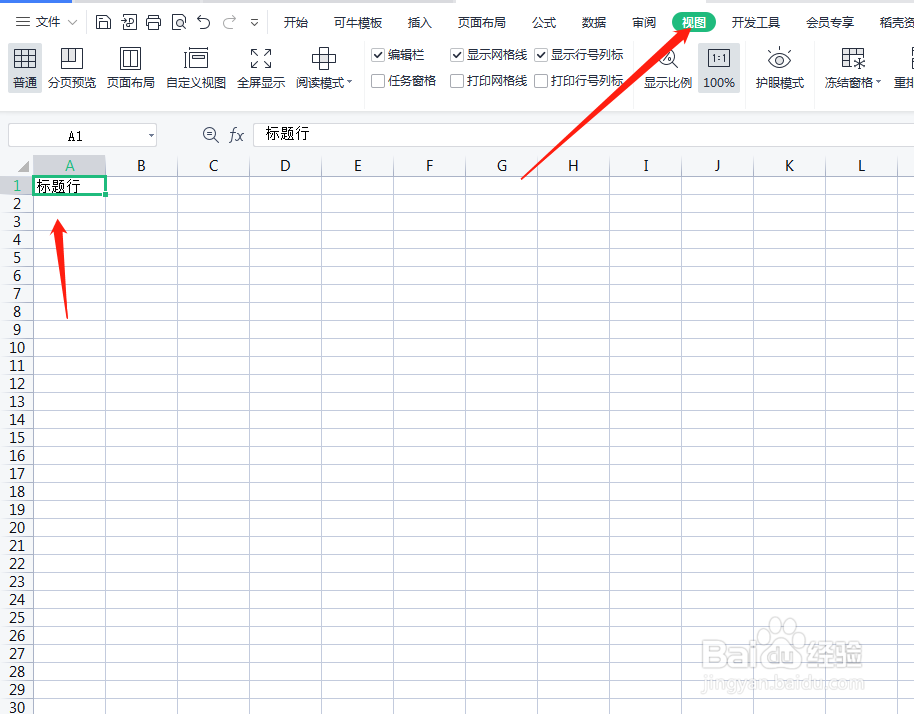The width and height of the screenshot is (914, 714).
Task: Select row 1 header
Action: click(x=16, y=186)
